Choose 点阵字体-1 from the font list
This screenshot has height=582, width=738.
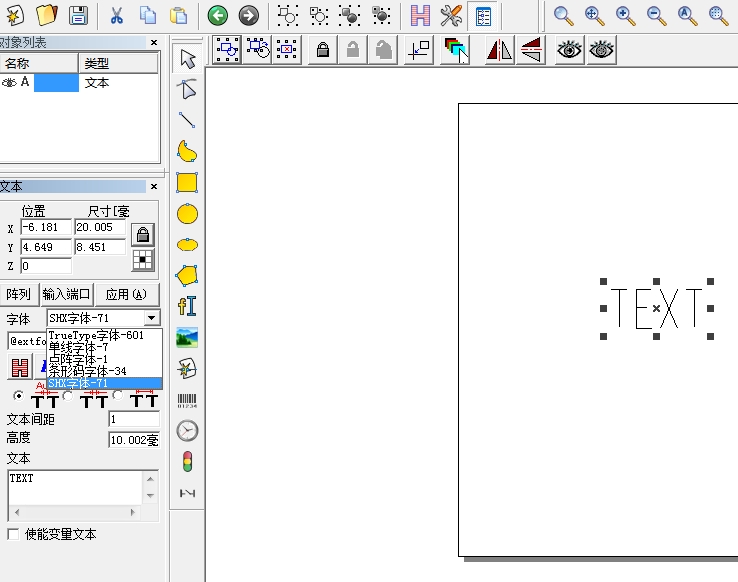(104, 359)
